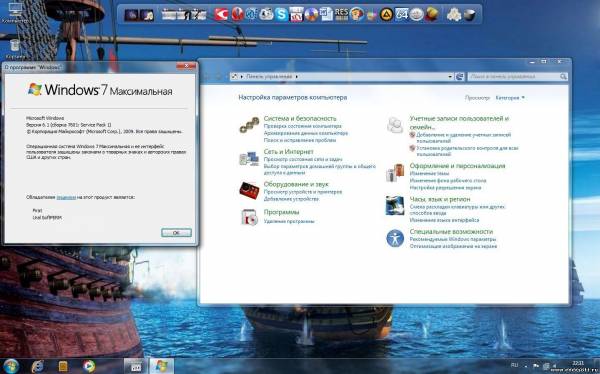Screen dimensions: 600x374
Task: Click OK in the About Windows dialog
Action: pyautogui.click(x=176, y=233)
